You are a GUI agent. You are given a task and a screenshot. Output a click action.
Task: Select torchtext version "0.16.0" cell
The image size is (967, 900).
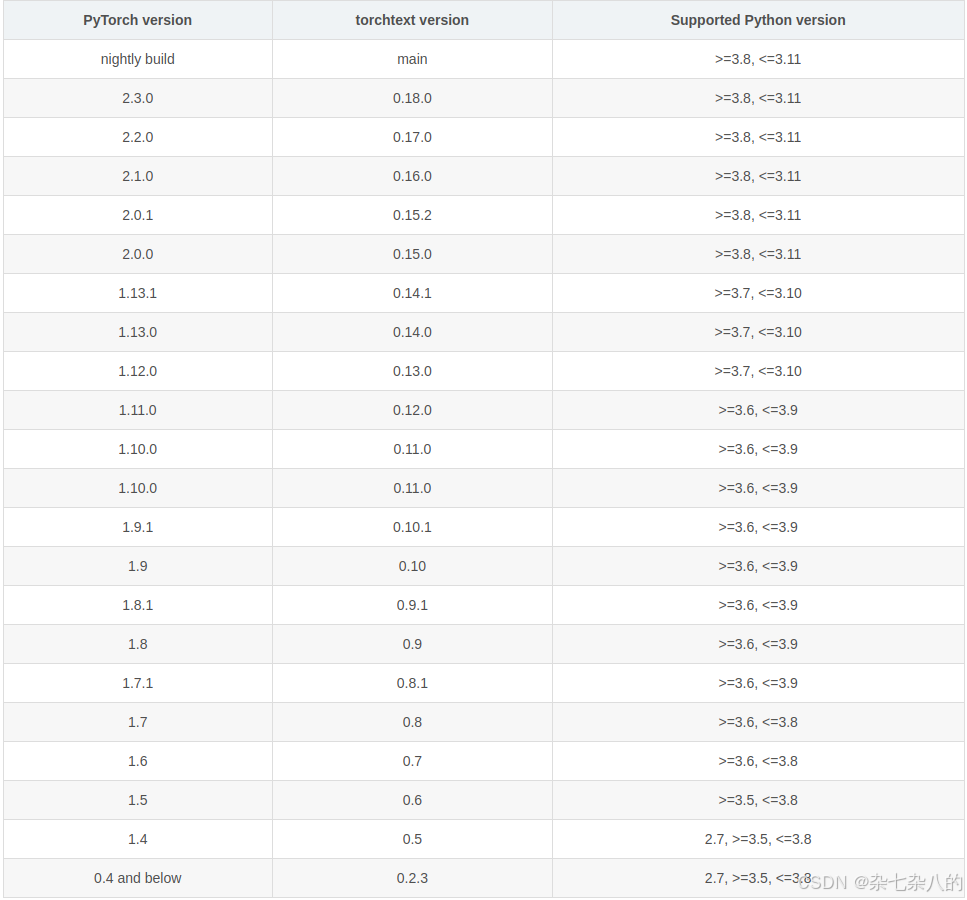coord(412,176)
